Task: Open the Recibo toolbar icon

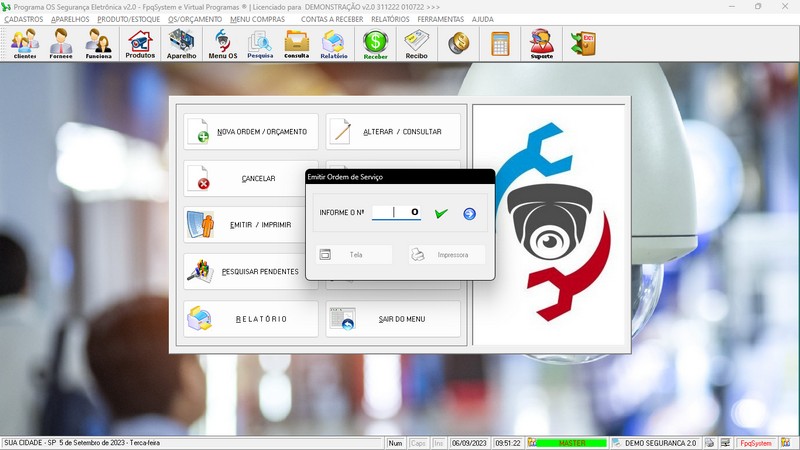Action: 416,44
